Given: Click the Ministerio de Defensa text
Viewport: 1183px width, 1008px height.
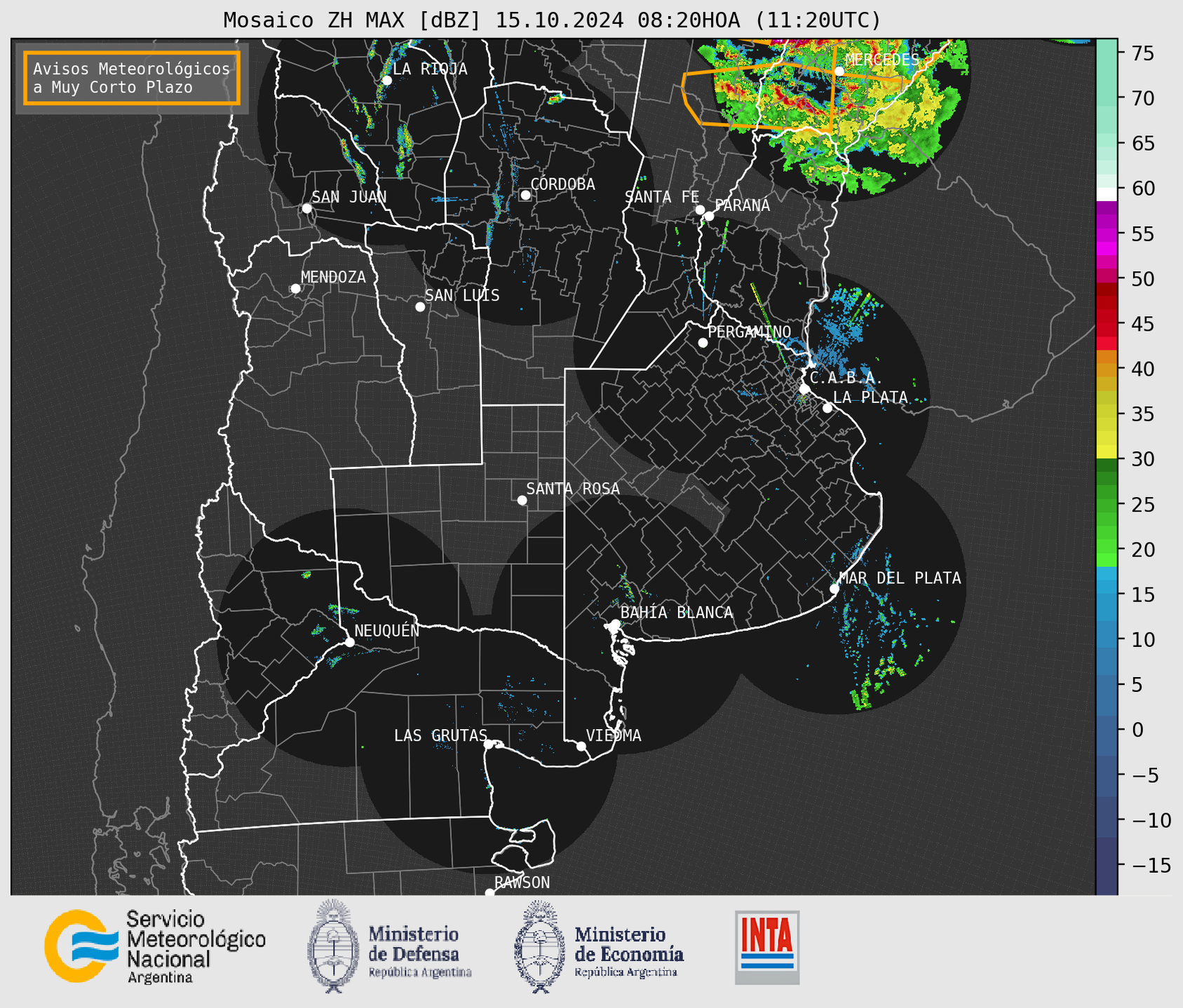Looking at the screenshot, I should (420, 952).
